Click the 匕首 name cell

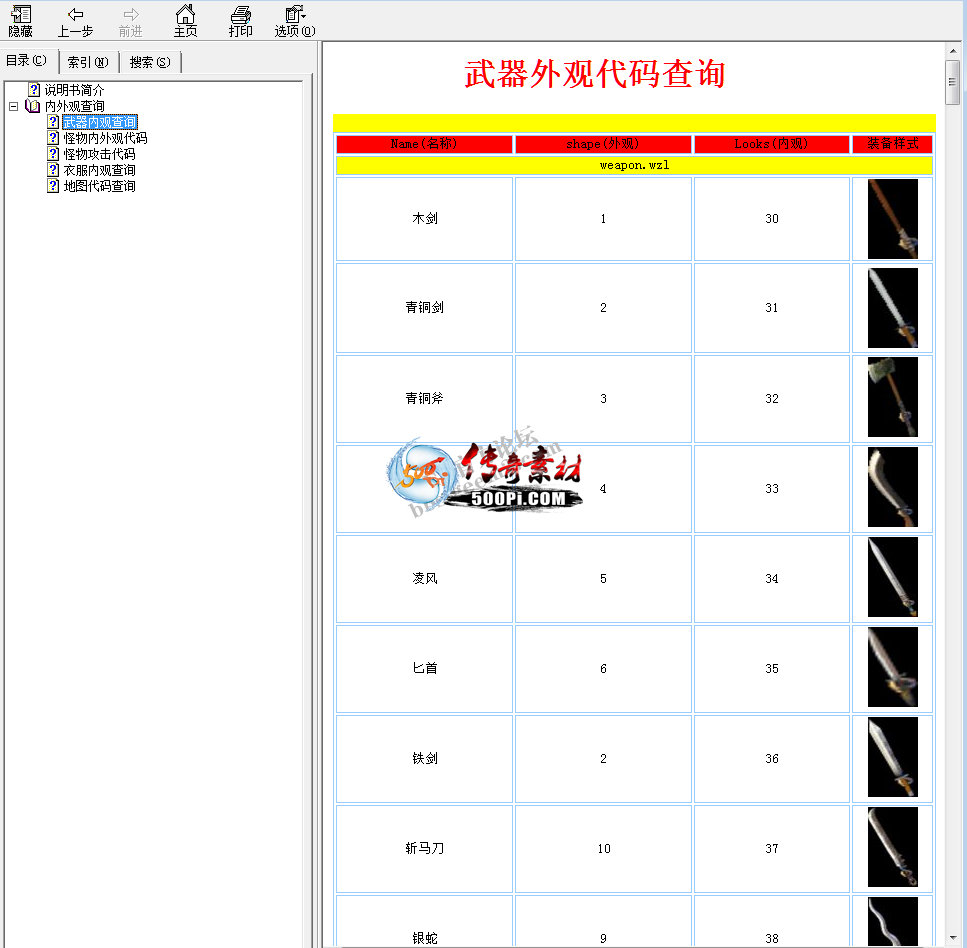424,669
